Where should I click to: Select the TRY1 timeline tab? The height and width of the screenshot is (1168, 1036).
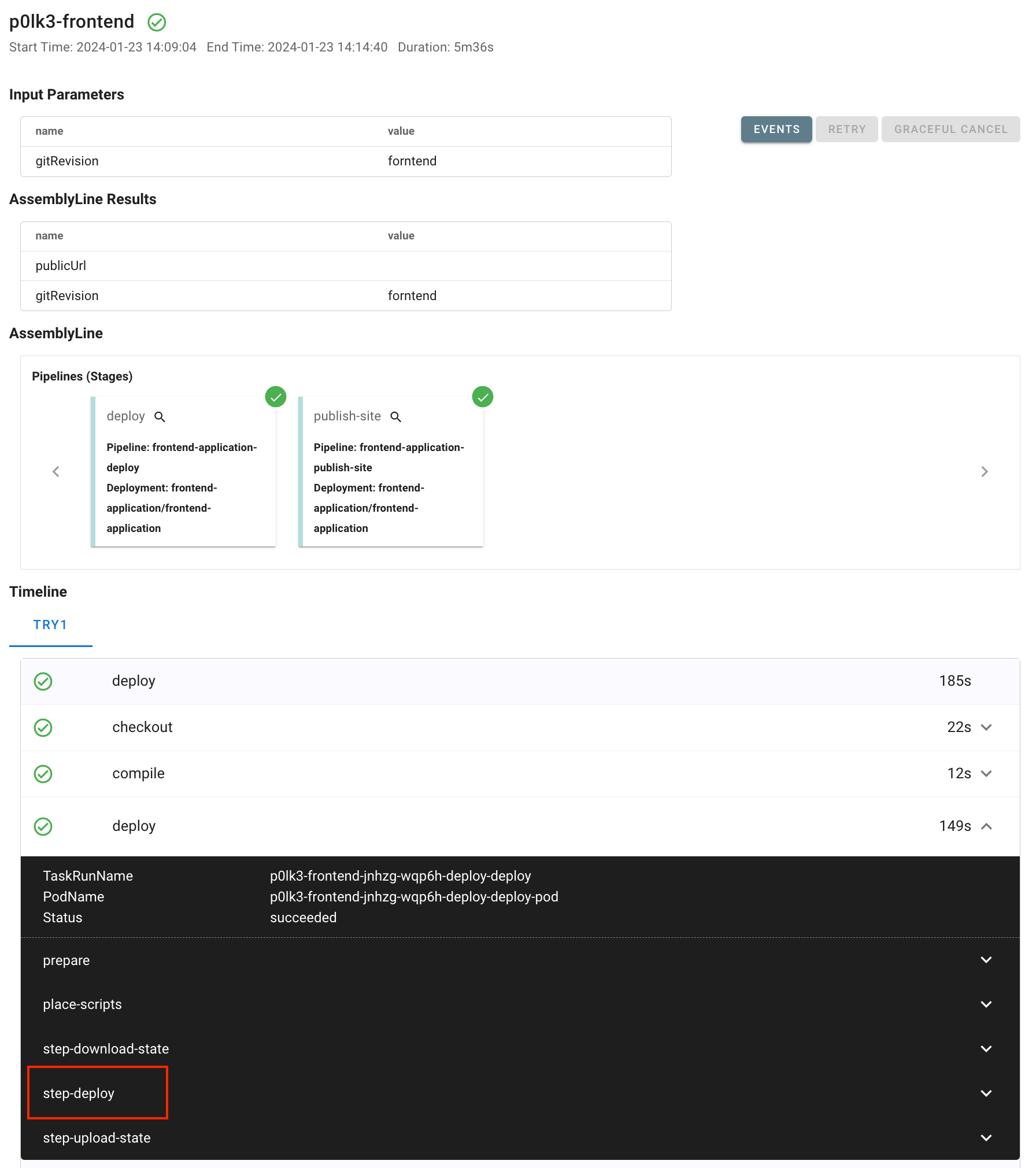coord(50,625)
